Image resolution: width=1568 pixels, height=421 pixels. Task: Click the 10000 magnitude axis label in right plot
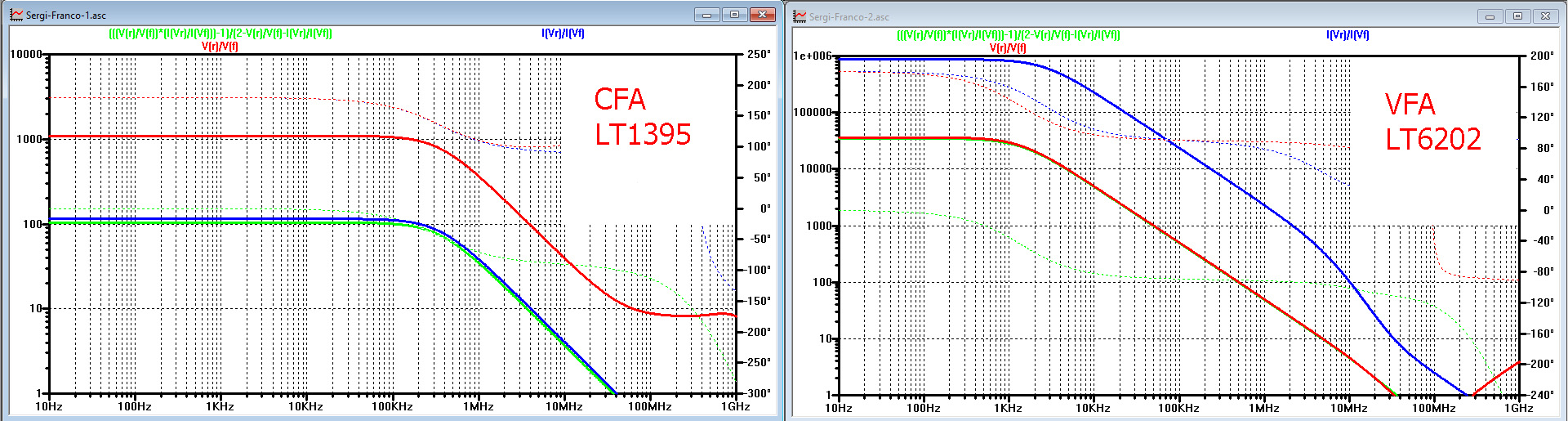point(816,168)
